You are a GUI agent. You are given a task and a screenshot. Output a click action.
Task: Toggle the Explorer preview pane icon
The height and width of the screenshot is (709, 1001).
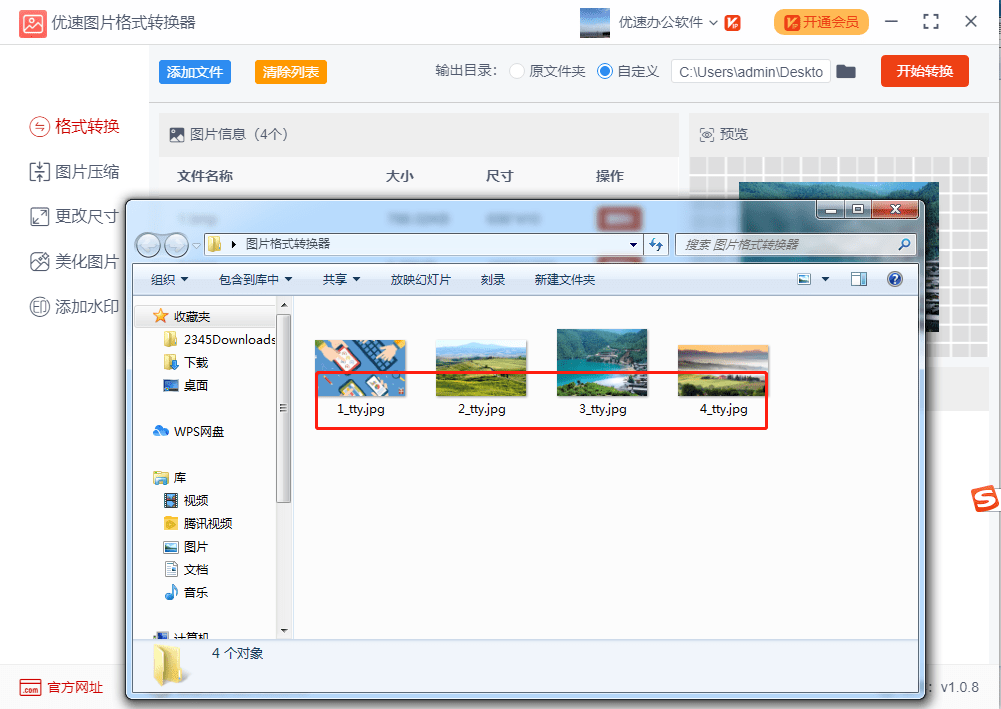click(859, 280)
